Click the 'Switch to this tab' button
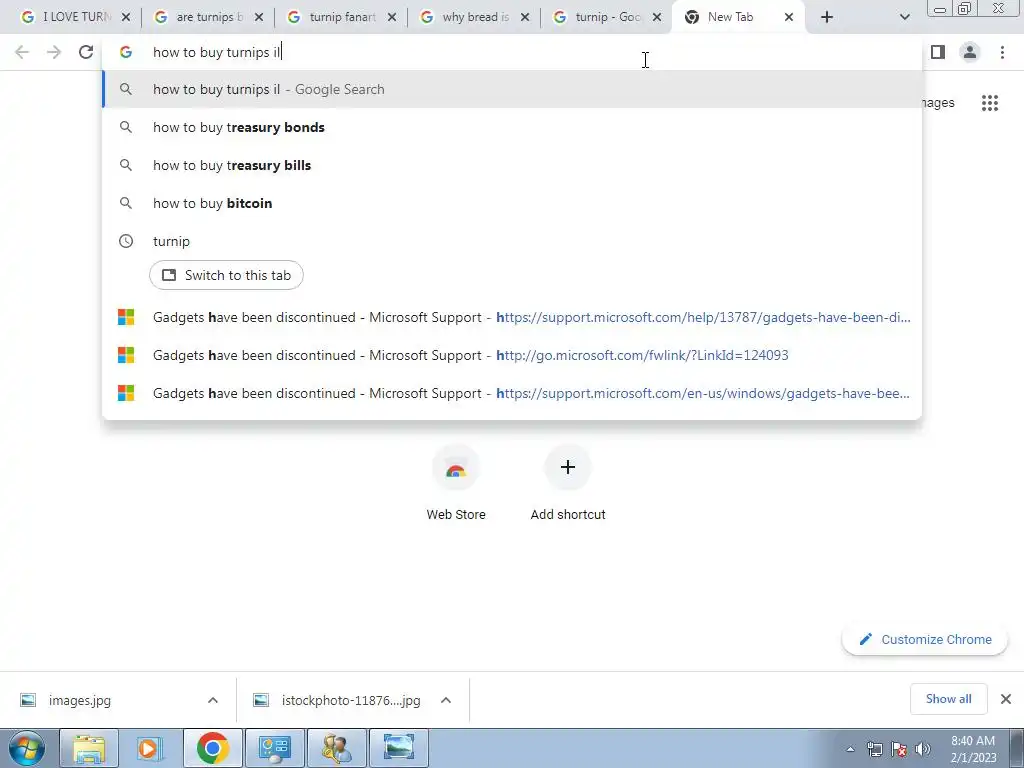Image resolution: width=1024 pixels, height=768 pixels. [x=226, y=275]
